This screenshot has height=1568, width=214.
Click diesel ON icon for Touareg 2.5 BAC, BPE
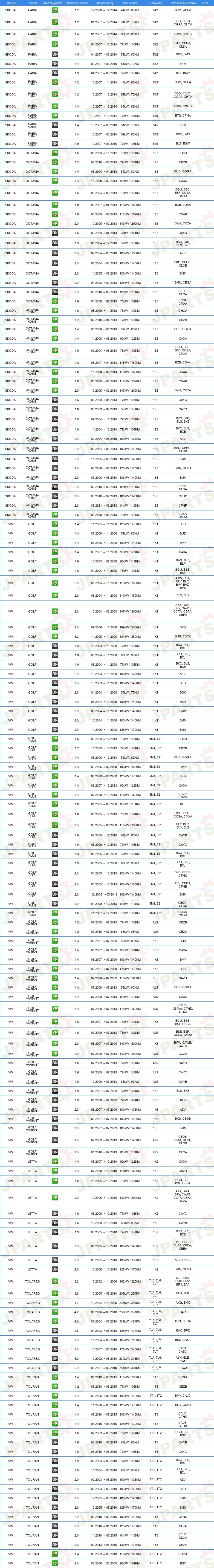[x=55, y=1331]
